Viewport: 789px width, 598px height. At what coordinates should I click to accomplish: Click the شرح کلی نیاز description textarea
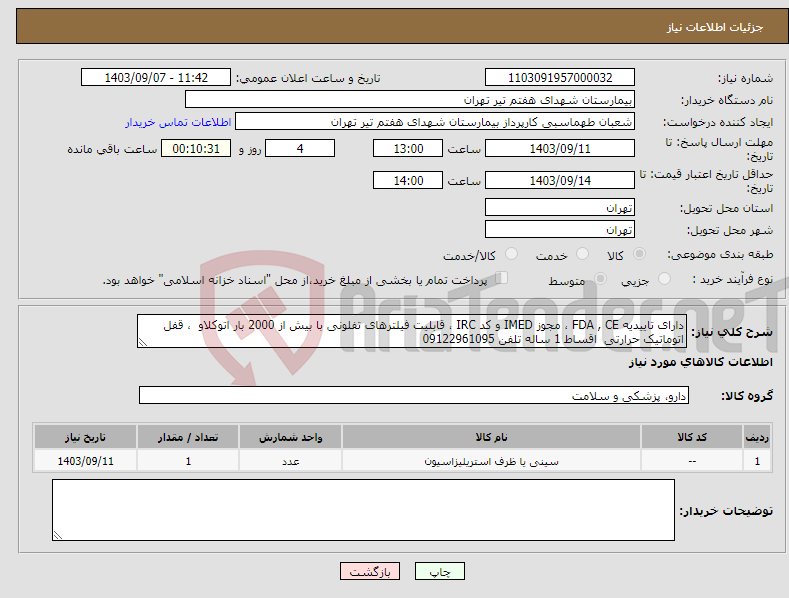click(412, 332)
